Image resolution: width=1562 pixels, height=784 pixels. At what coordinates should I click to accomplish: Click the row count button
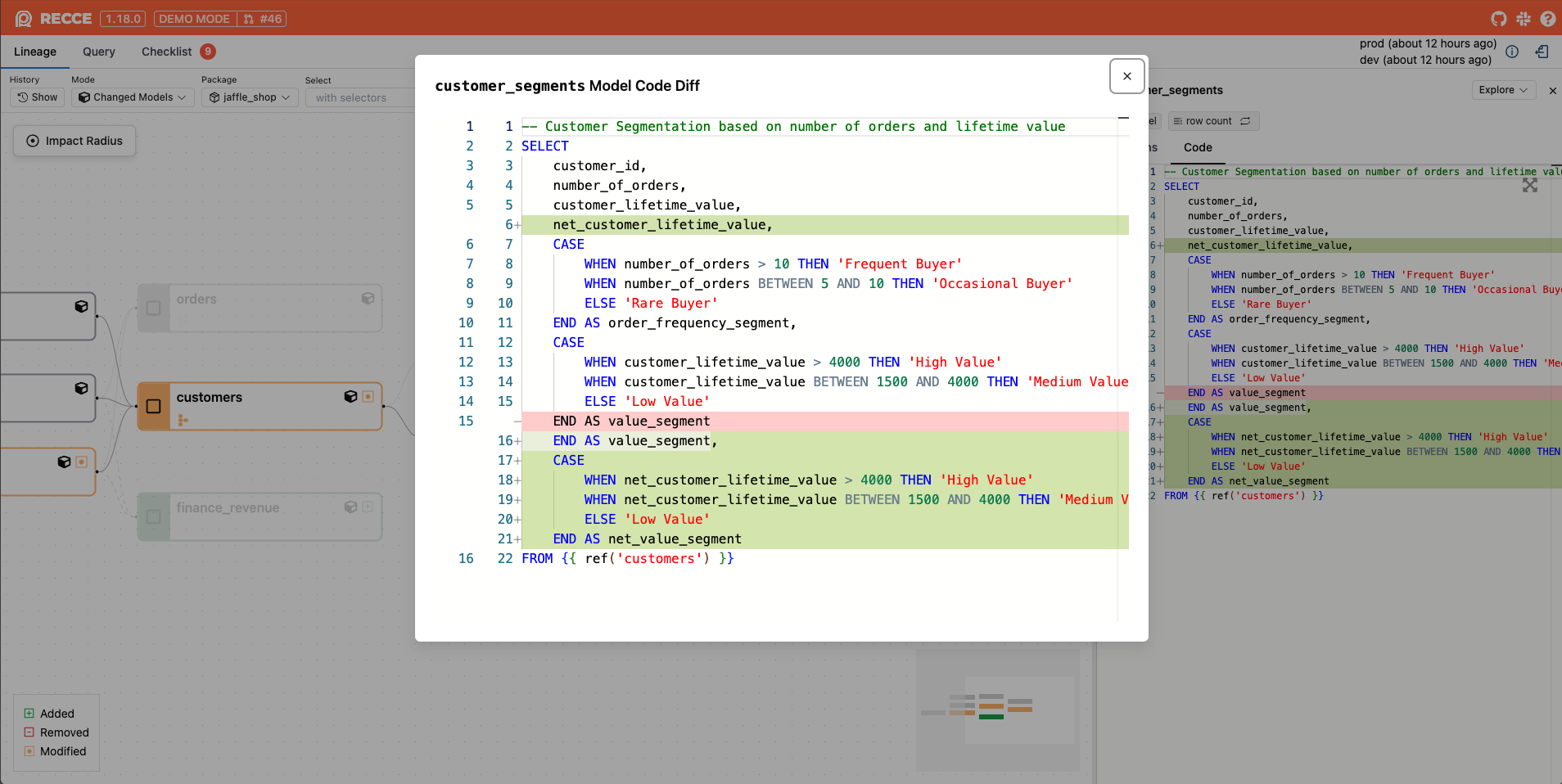tap(1212, 121)
